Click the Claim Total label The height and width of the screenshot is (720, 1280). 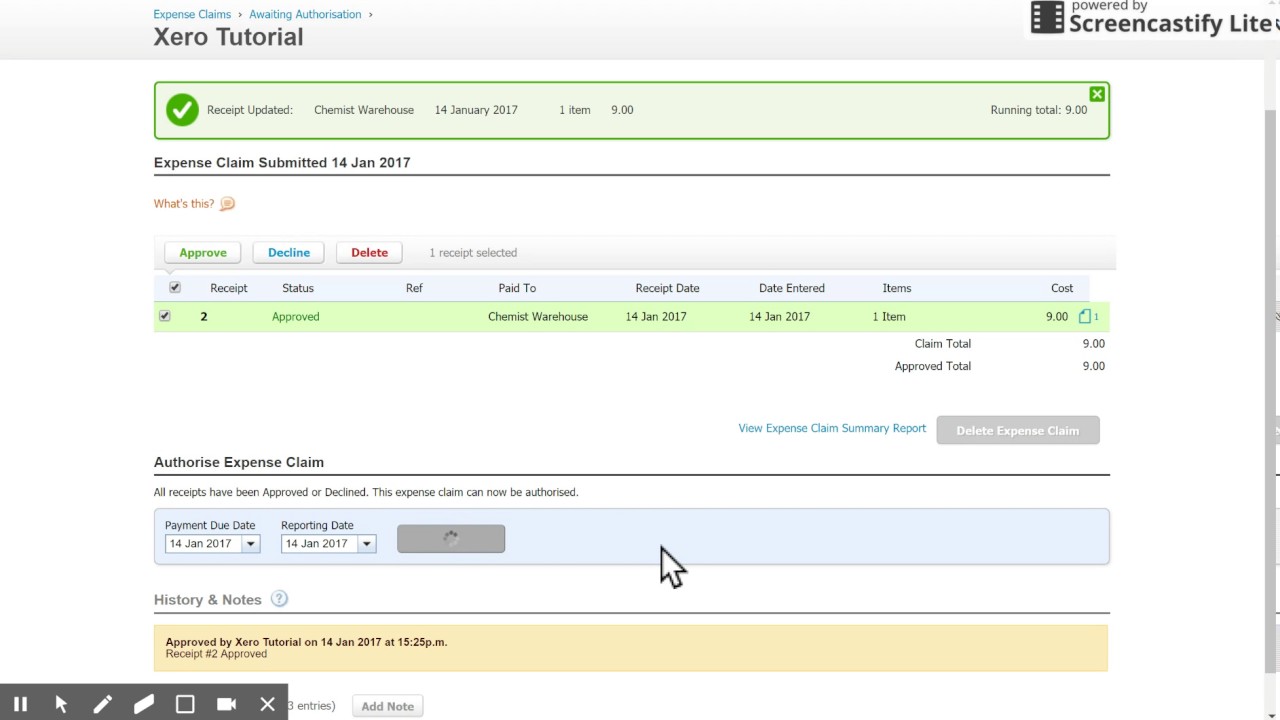(x=943, y=344)
